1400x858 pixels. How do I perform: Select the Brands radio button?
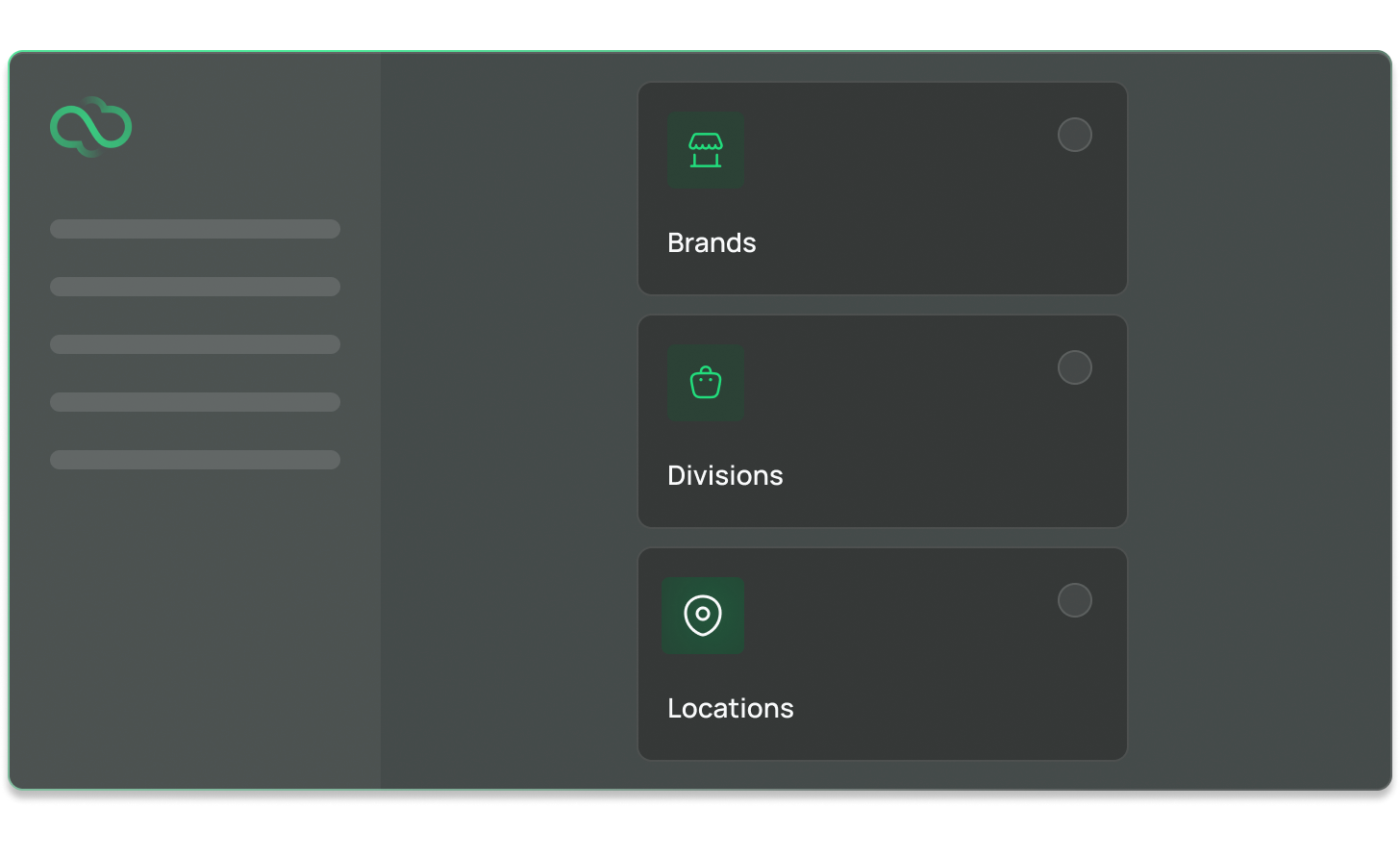[1074, 135]
